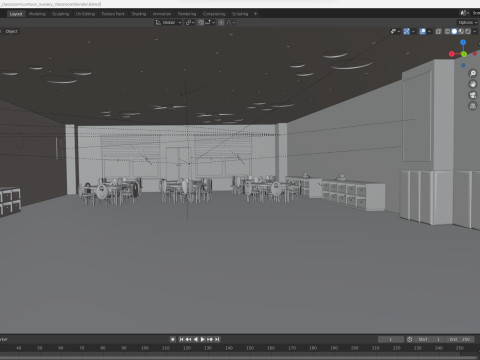Play the animation forward
The width and height of the screenshot is (480, 360).
point(203,339)
